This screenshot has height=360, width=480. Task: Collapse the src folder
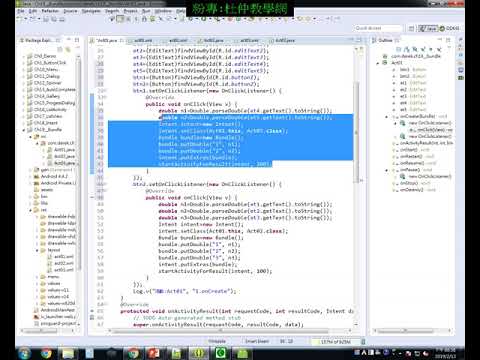click(x=30, y=136)
